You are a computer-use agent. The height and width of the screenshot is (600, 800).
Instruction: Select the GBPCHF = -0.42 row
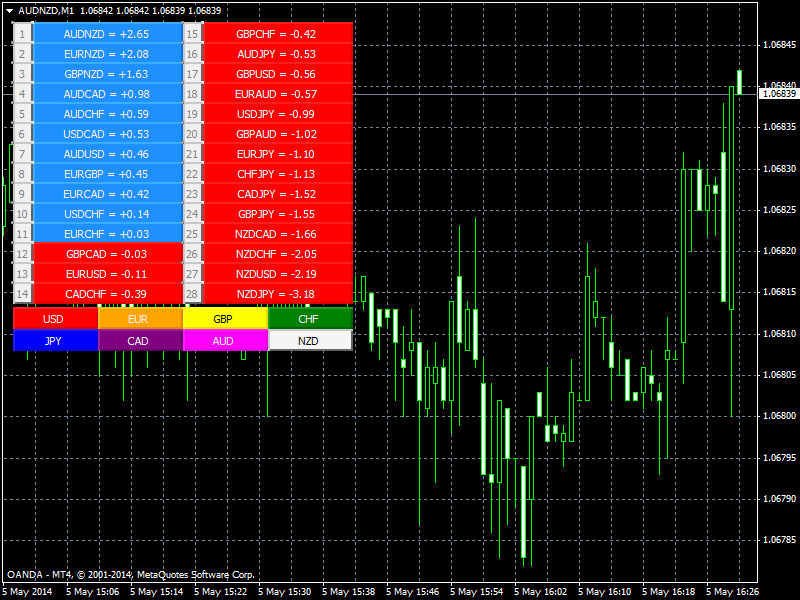click(x=277, y=34)
